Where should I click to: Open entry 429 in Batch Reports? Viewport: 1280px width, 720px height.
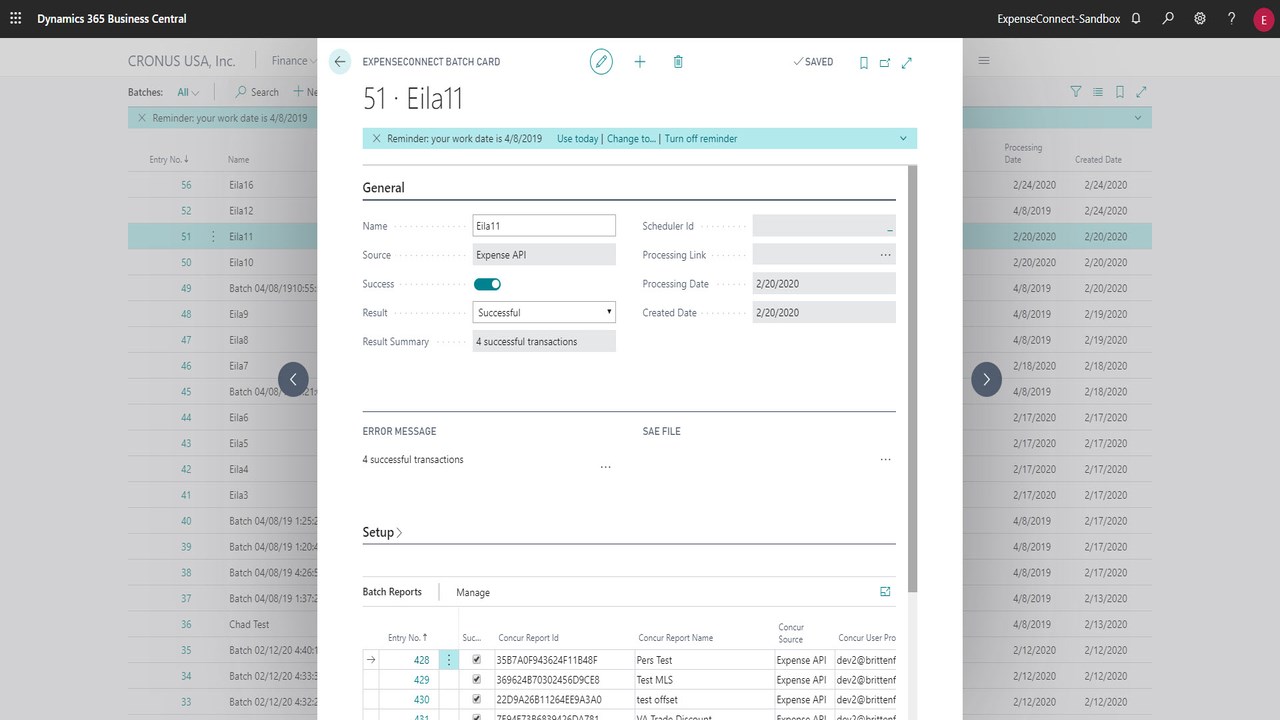421,680
